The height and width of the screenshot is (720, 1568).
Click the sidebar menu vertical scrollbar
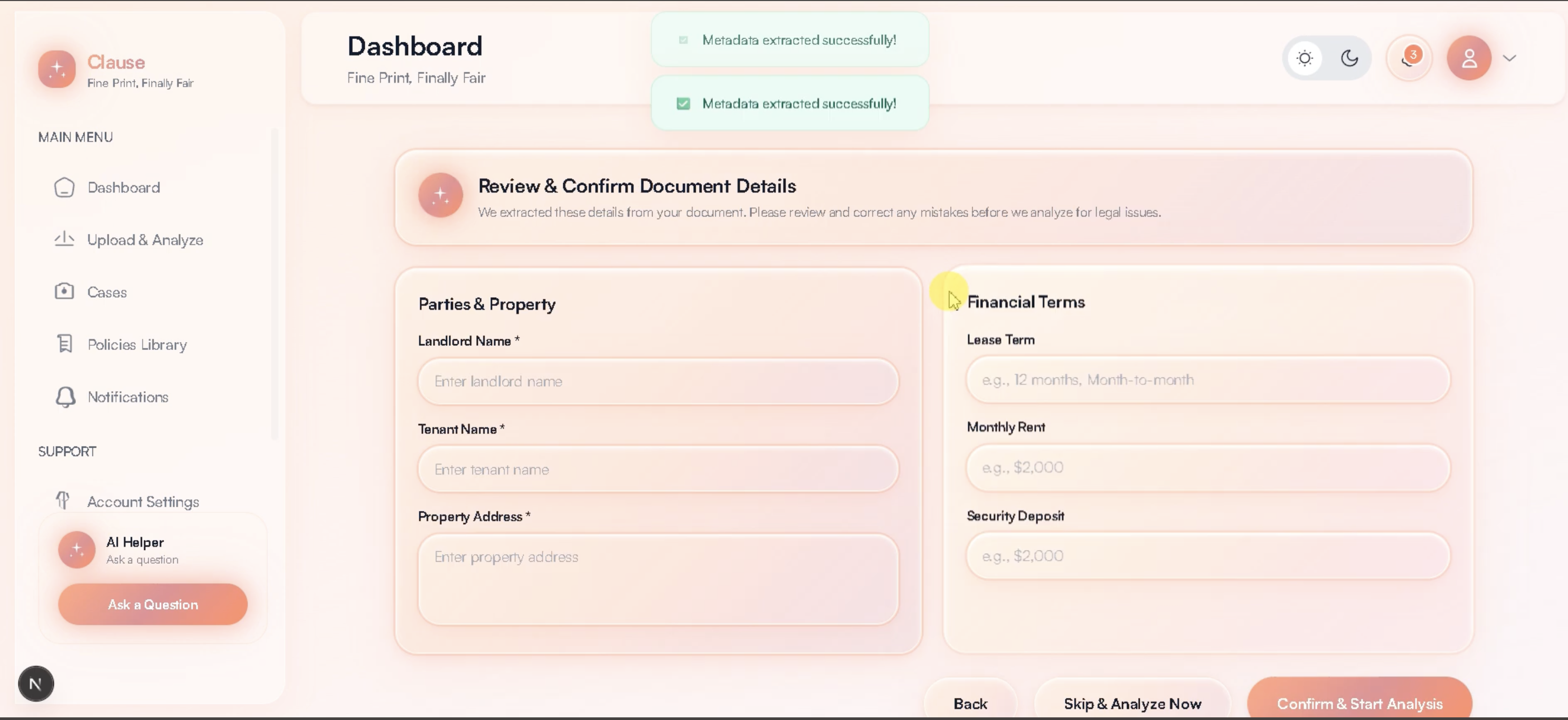[275, 283]
